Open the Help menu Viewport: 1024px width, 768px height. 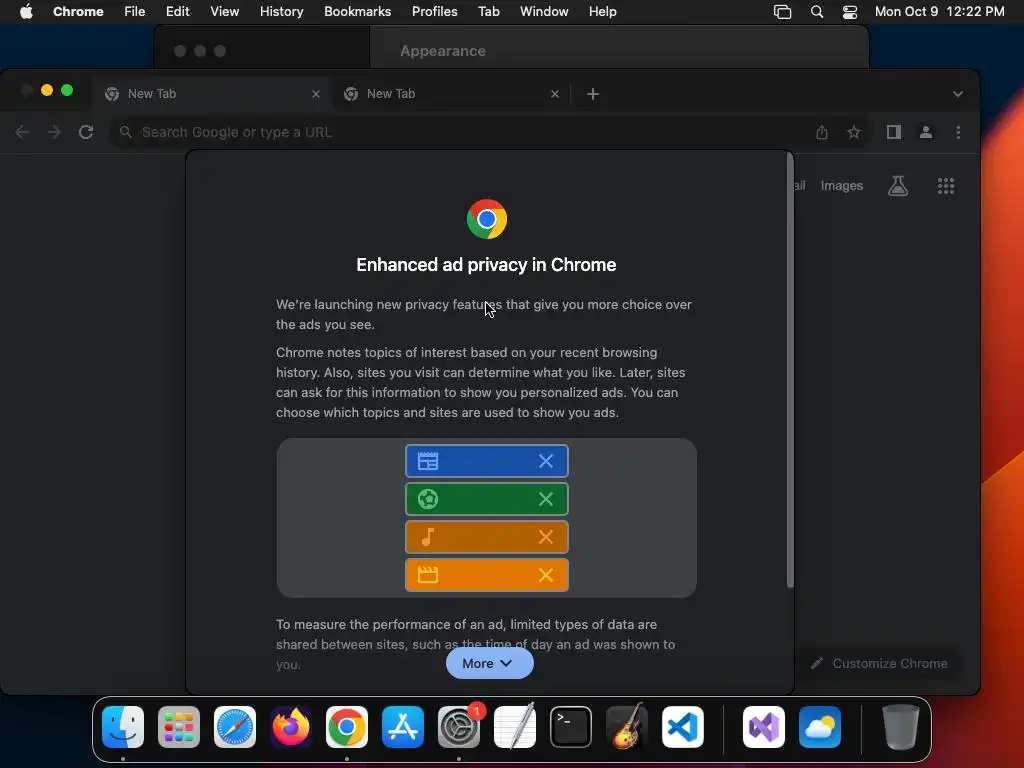point(602,12)
